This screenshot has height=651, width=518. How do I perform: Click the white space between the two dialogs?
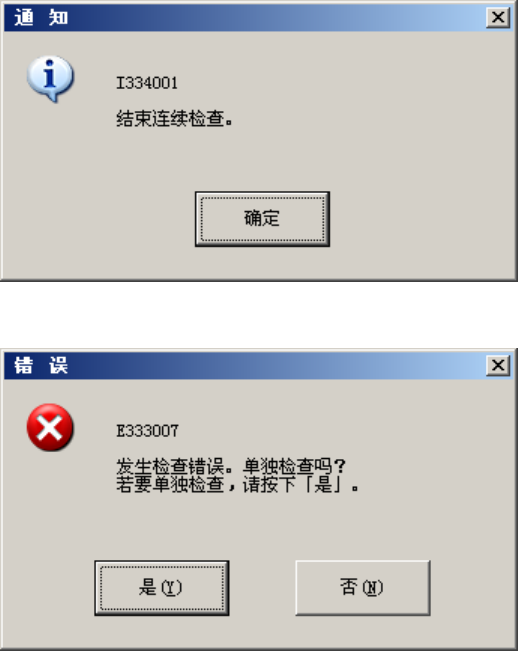click(x=259, y=315)
